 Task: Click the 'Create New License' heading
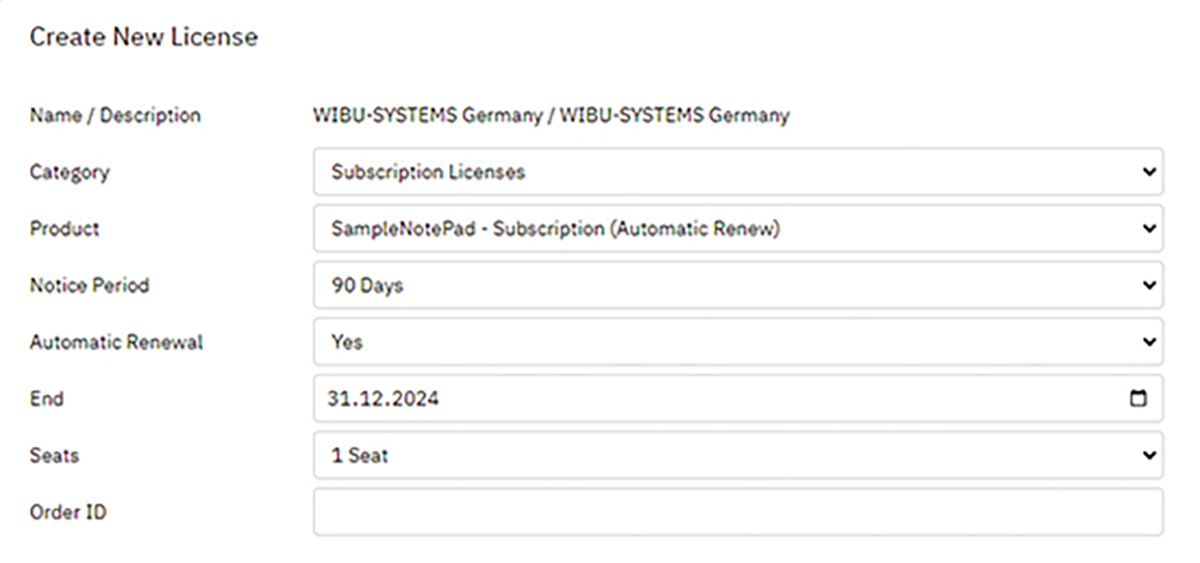pyautogui.click(x=143, y=37)
